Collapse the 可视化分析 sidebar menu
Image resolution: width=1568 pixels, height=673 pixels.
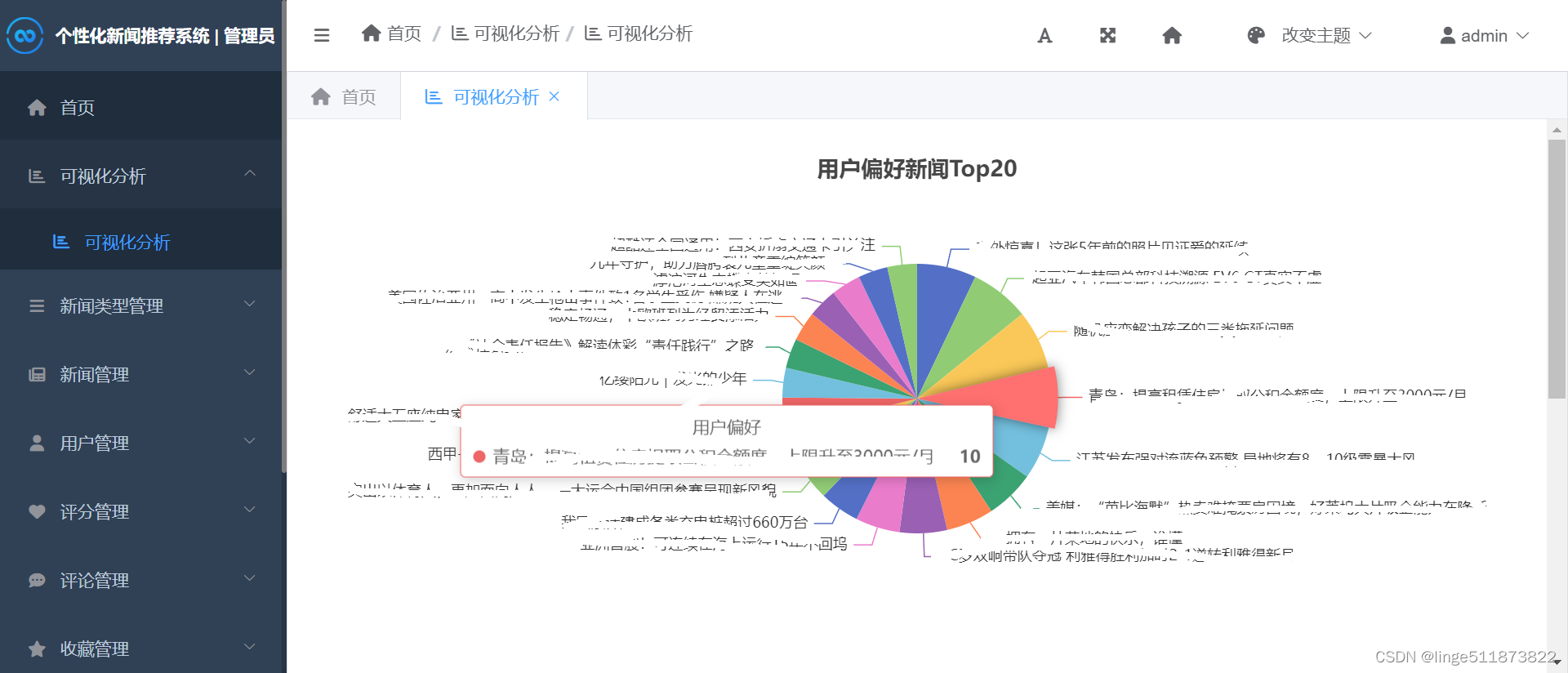pos(251,173)
